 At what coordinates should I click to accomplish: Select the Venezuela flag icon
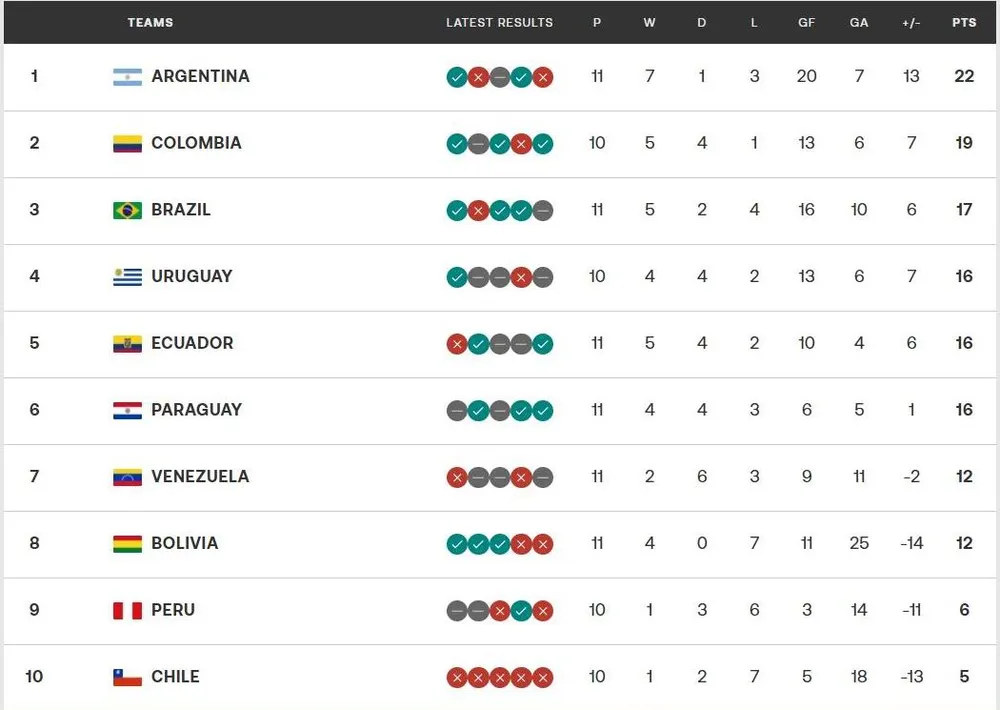128,477
